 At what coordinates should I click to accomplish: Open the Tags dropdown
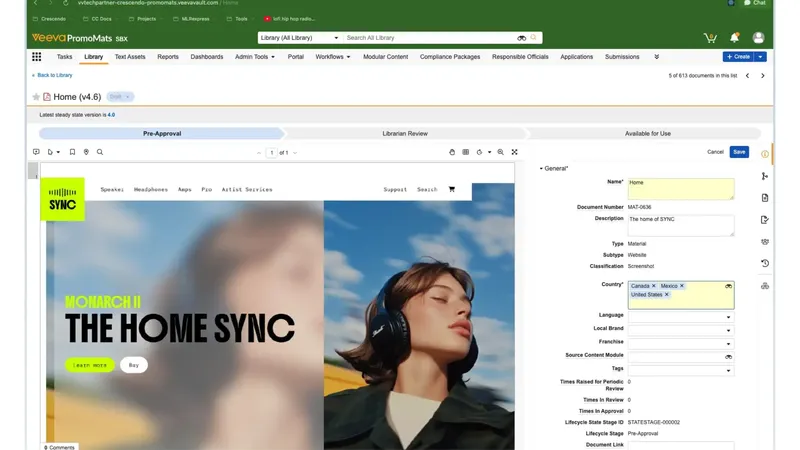pyautogui.click(x=681, y=370)
